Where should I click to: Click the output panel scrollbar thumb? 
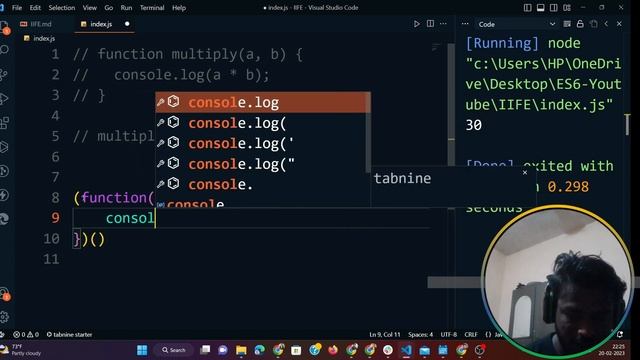coord(627,124)
